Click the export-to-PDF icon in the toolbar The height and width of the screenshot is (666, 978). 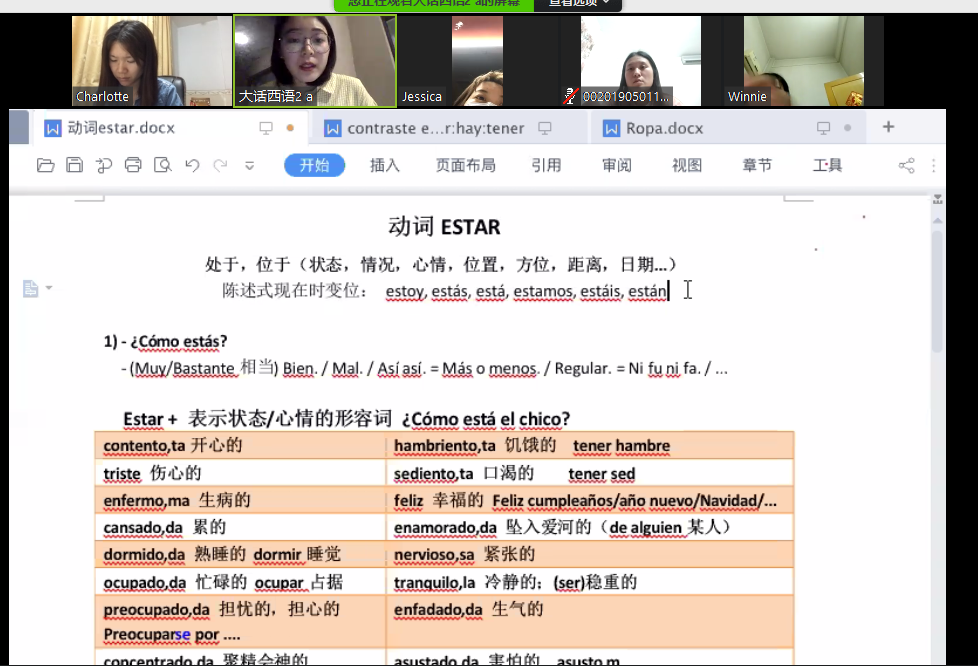(x=104, y=165)
